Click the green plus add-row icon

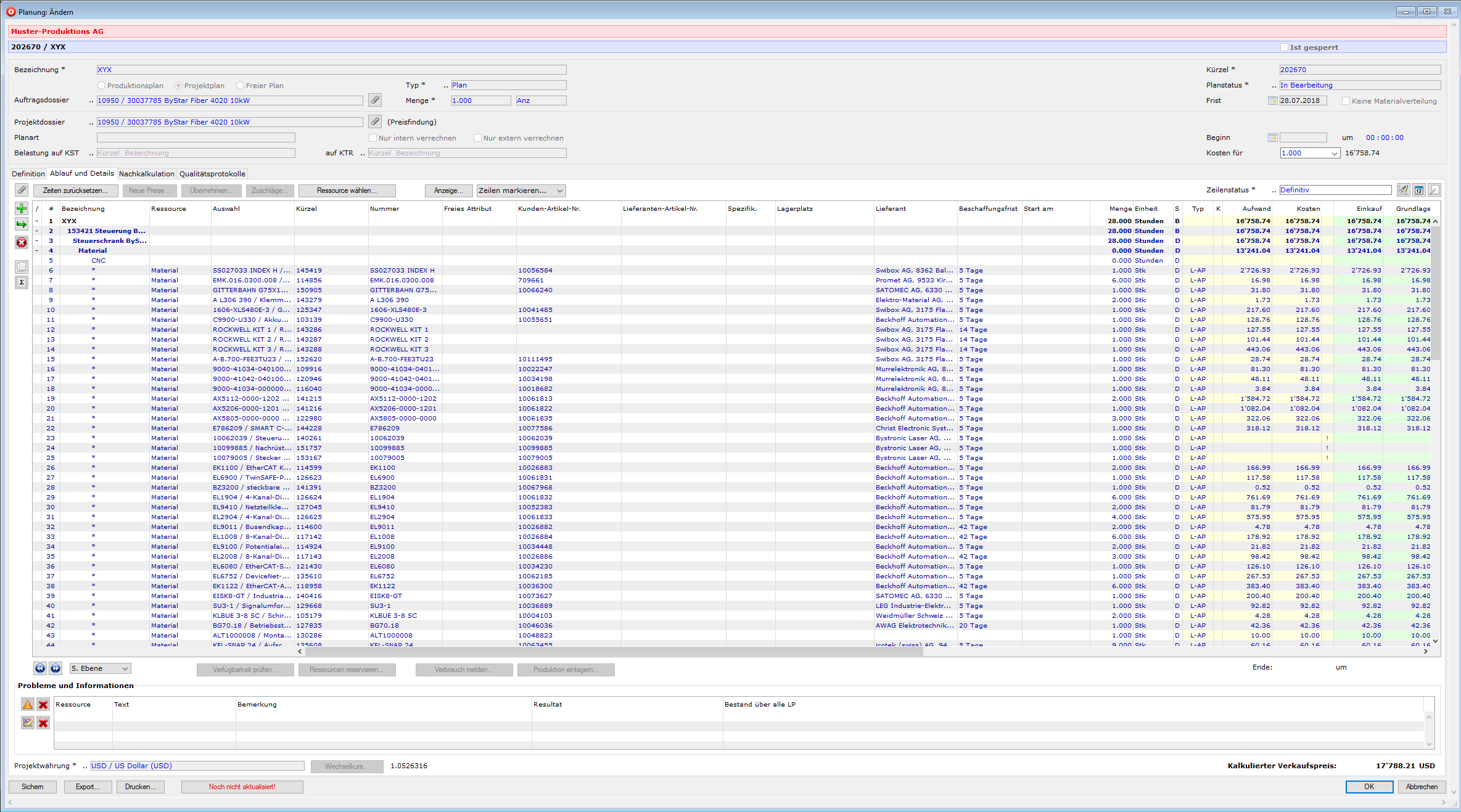pyautogui.click(x=22, y=208)
